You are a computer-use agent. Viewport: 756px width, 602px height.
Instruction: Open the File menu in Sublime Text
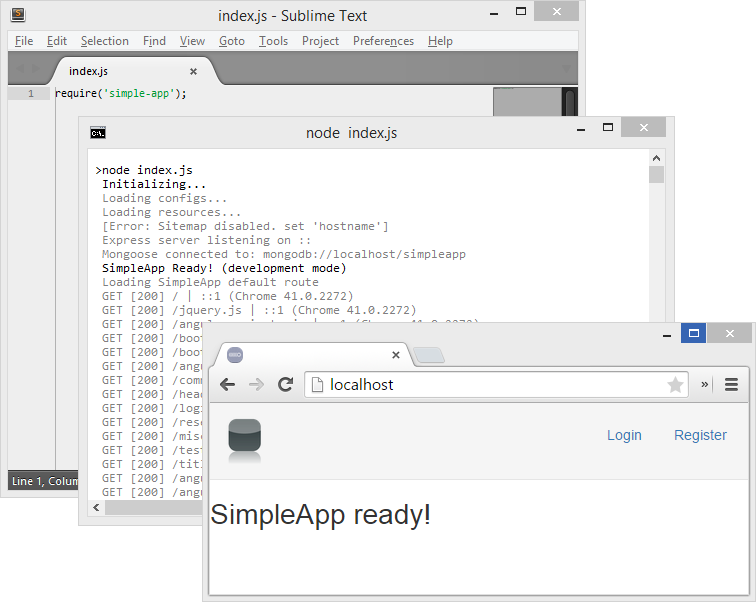click(x=24, y=41)
